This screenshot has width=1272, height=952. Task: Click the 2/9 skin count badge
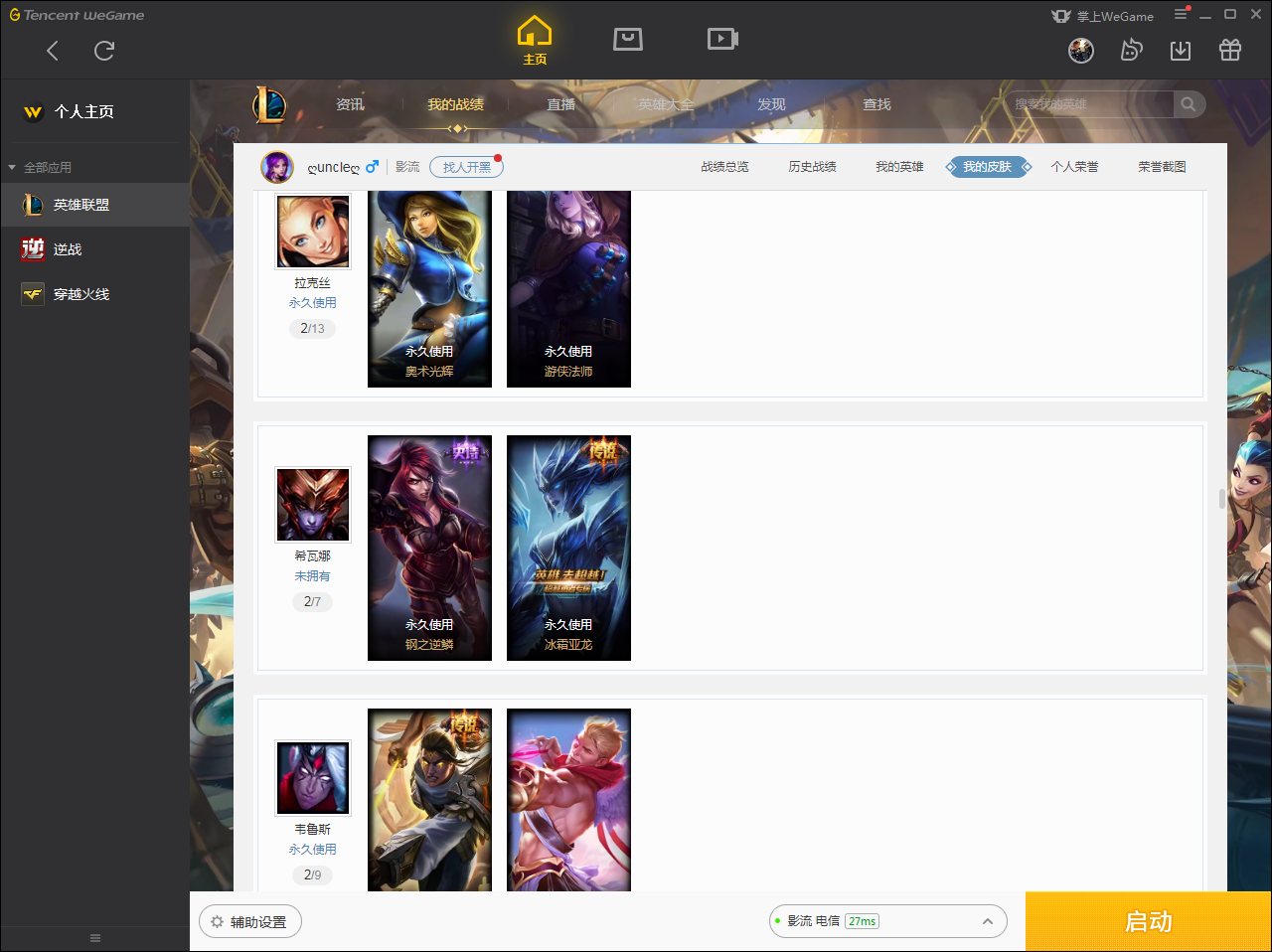point(312,874)
